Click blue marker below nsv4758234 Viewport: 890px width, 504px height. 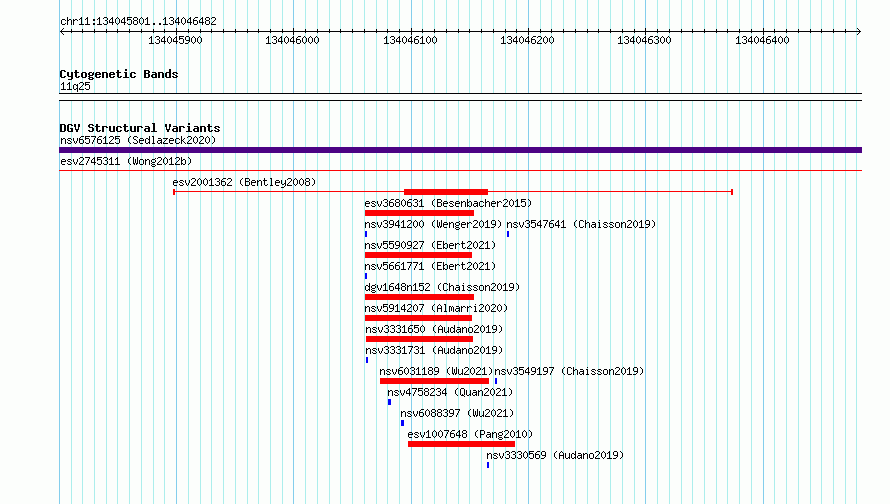pyautogui.click(x=389, y=402)
